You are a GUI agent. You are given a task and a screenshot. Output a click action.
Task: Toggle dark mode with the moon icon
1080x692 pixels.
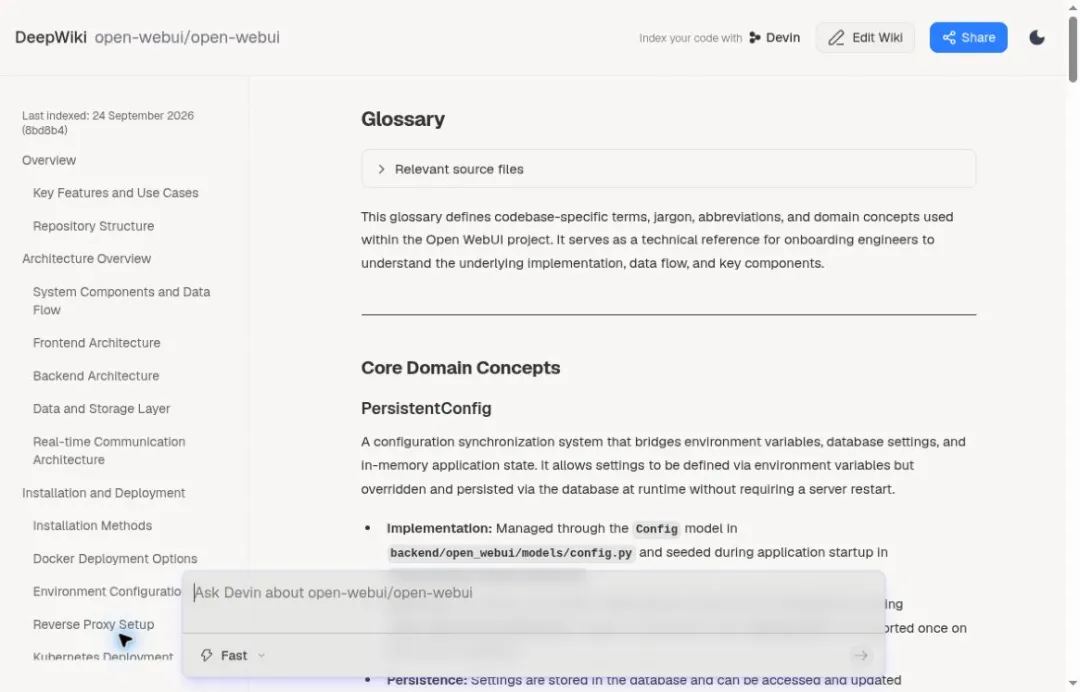(1037, 37)
